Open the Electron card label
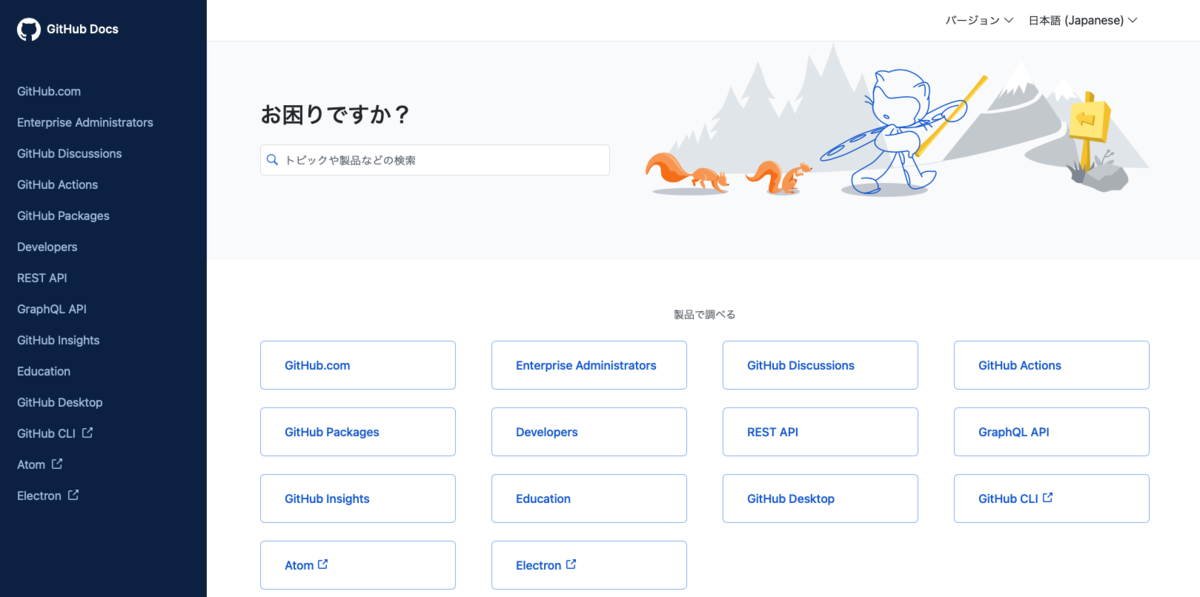1200x597 pixels. [x=538, y=565]
